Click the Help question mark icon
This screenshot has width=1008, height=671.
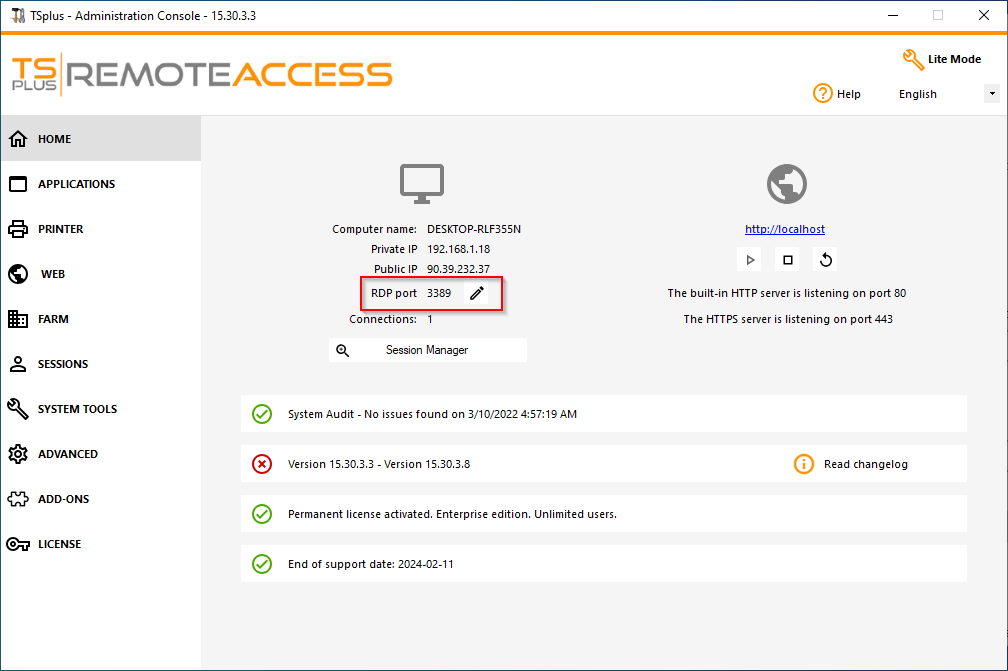pos(823,94)
